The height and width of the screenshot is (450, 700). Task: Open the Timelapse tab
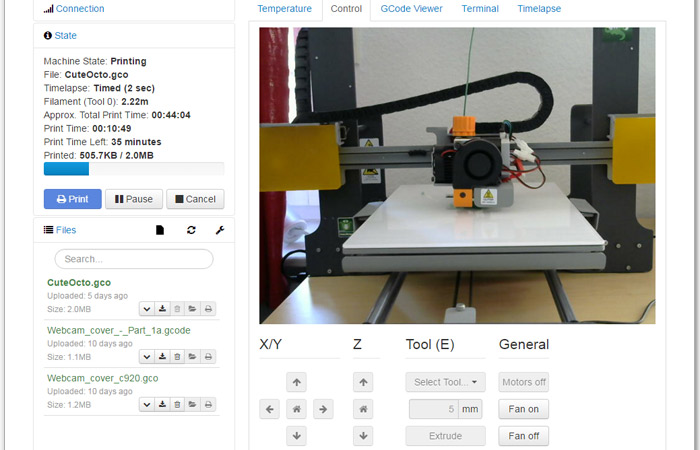(x=539, y=9)
